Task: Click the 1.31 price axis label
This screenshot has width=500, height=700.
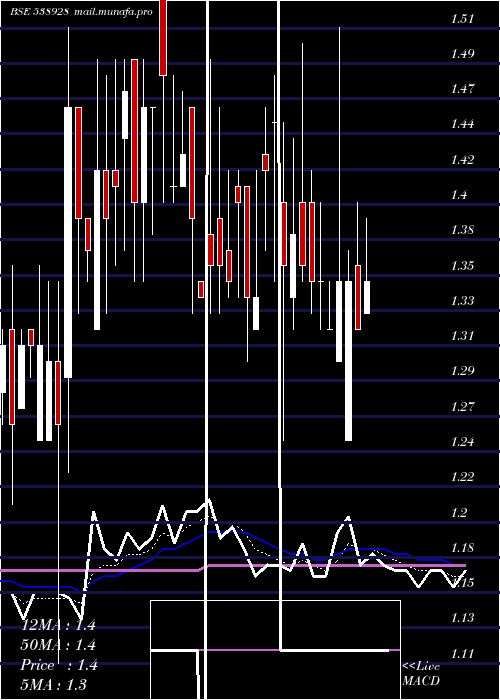Action: pos(462,336)
